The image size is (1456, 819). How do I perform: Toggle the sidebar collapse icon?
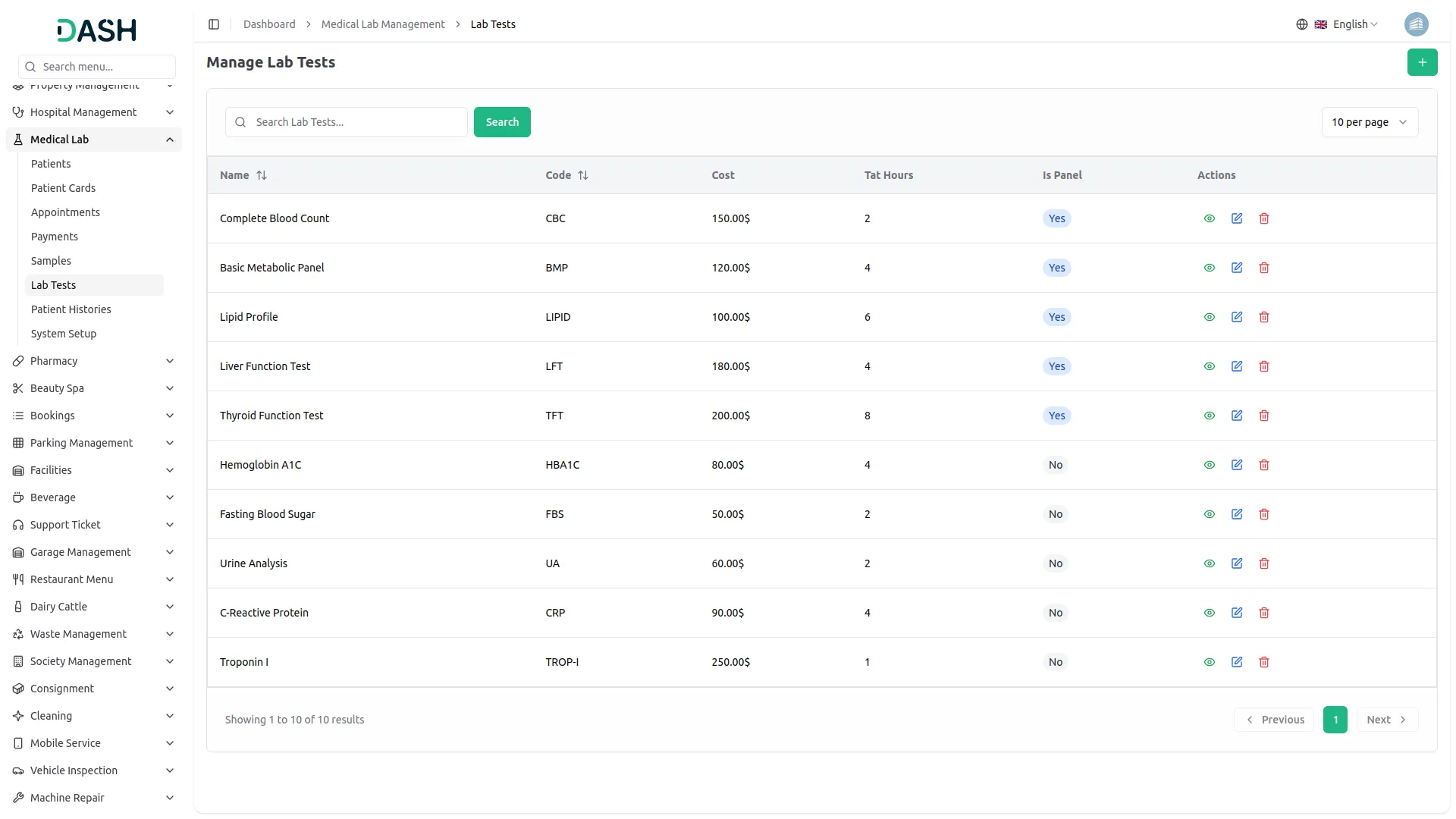point(214,24)
